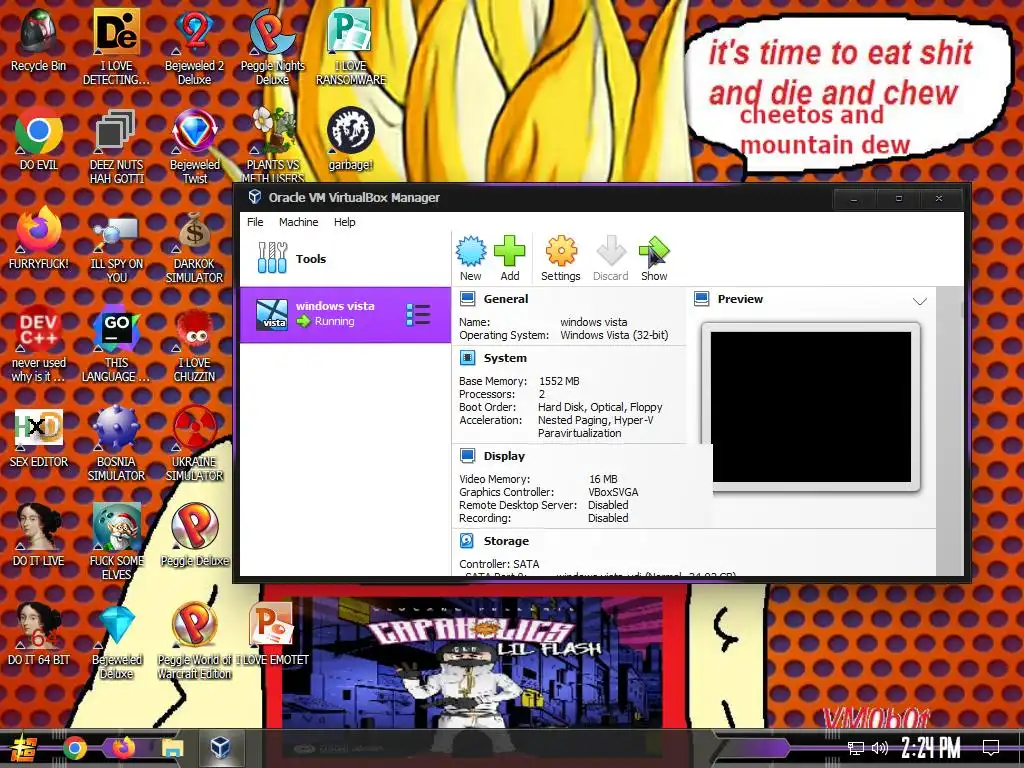Open the Settings gear in VirtualBox toolbar
The width and height of the screenshot is (1024, 768).
coord(560,251)
